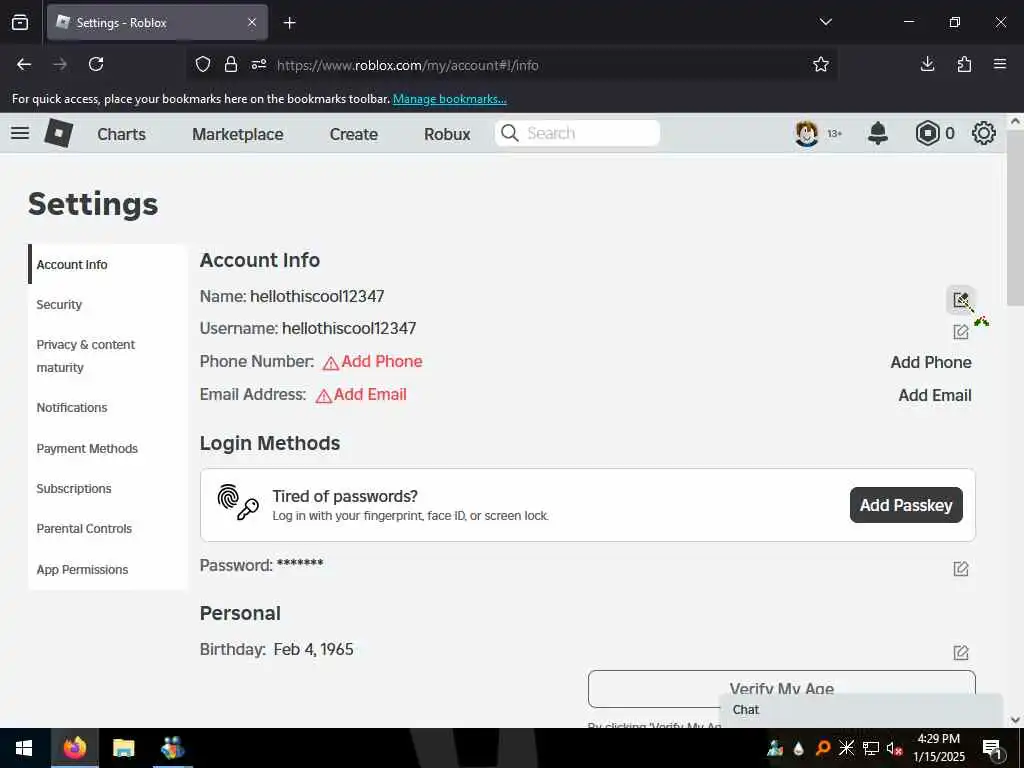Edit the password via its pencil icon
Viewport: 1024px width, 768px height.
click(x=961, y=569)
